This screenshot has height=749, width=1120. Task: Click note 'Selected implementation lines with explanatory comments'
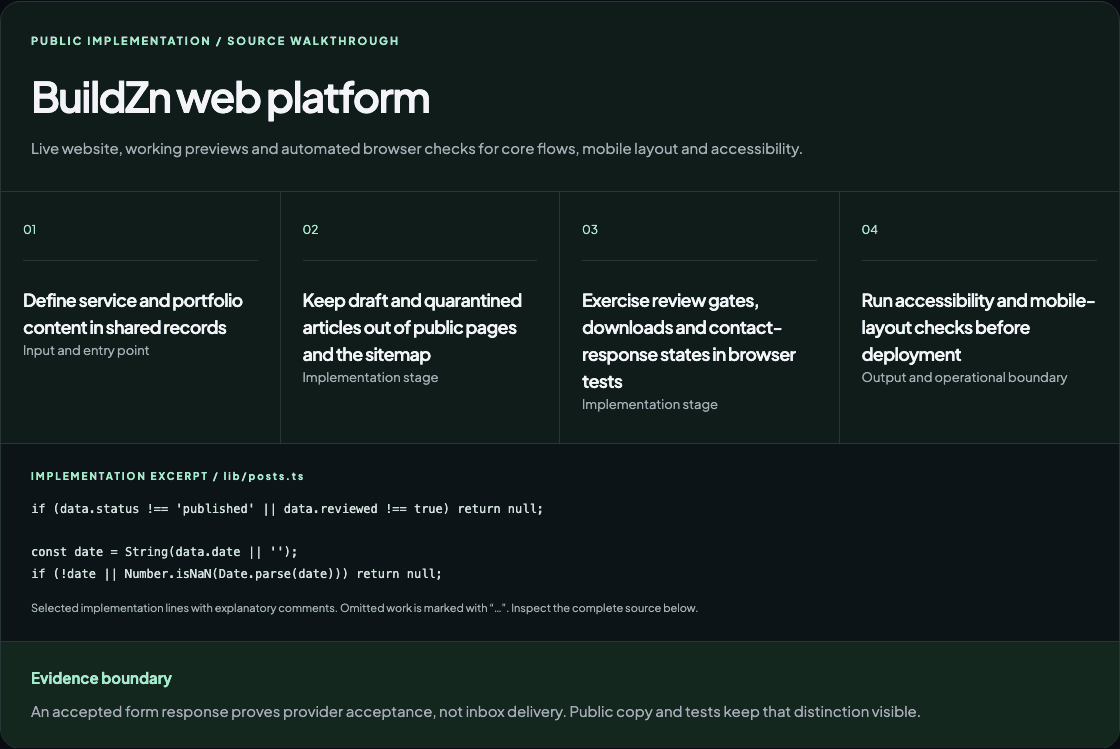364,608
